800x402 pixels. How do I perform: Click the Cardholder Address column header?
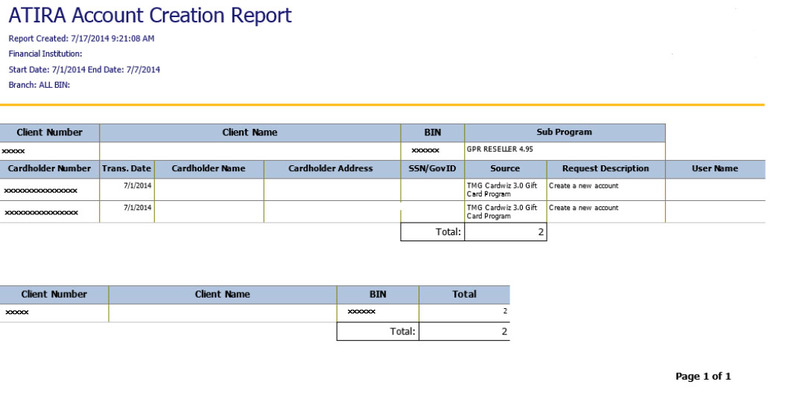tap(331, 169)
